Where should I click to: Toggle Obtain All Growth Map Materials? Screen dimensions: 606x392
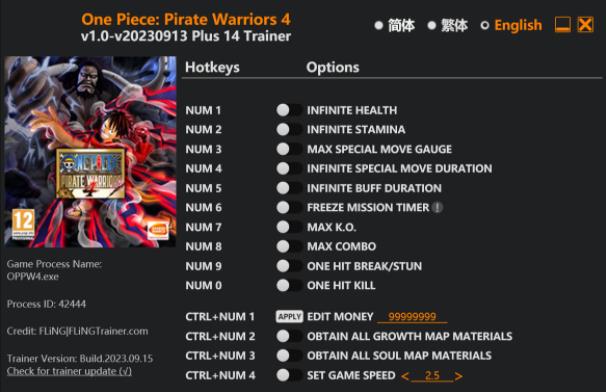[x=289, y=336]
